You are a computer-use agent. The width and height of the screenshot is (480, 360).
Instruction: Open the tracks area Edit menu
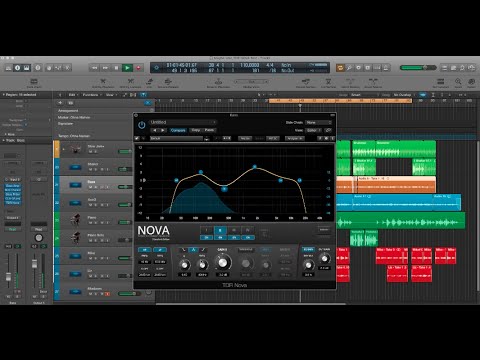pos(73,95)
